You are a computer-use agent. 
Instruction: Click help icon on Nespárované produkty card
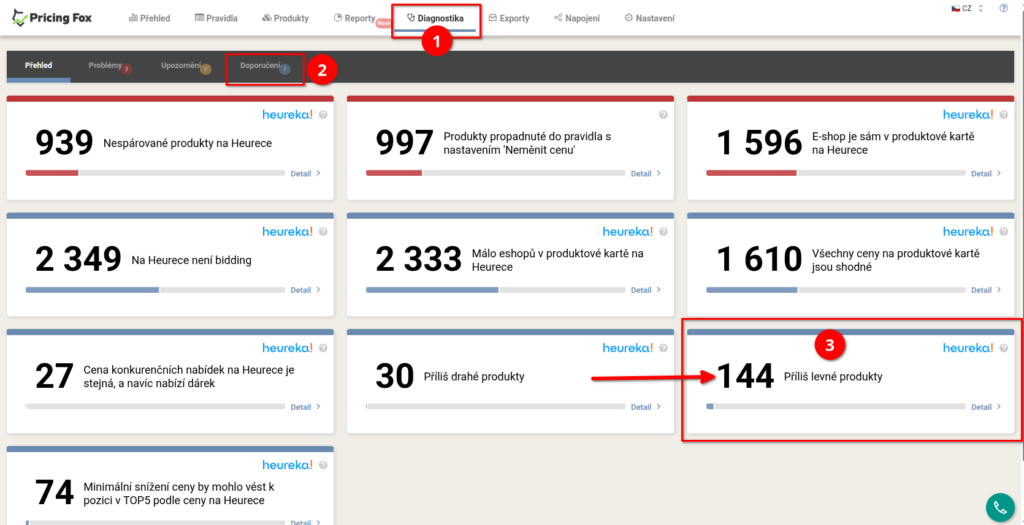(x=323, y=114)
